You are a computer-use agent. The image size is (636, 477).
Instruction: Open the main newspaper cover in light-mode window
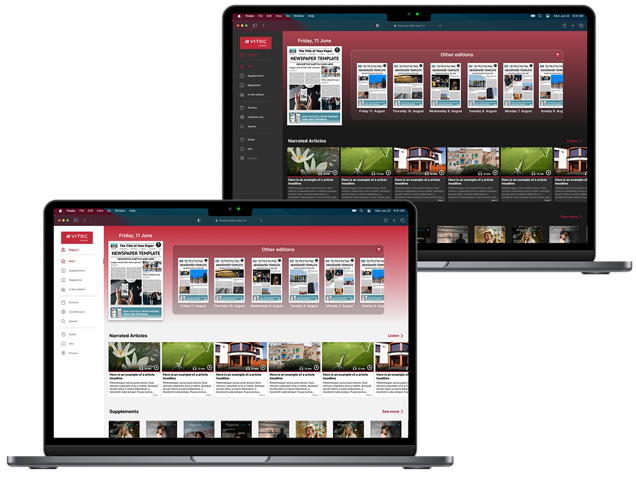click(137, 281)
